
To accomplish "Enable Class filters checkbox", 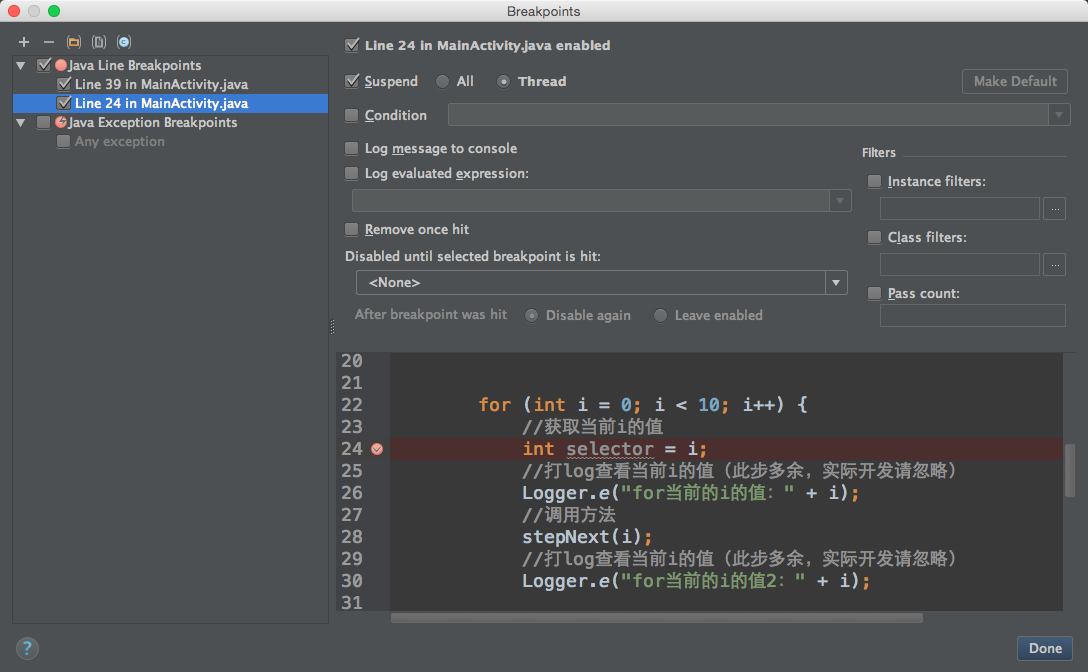I will (x=874, y=237).
